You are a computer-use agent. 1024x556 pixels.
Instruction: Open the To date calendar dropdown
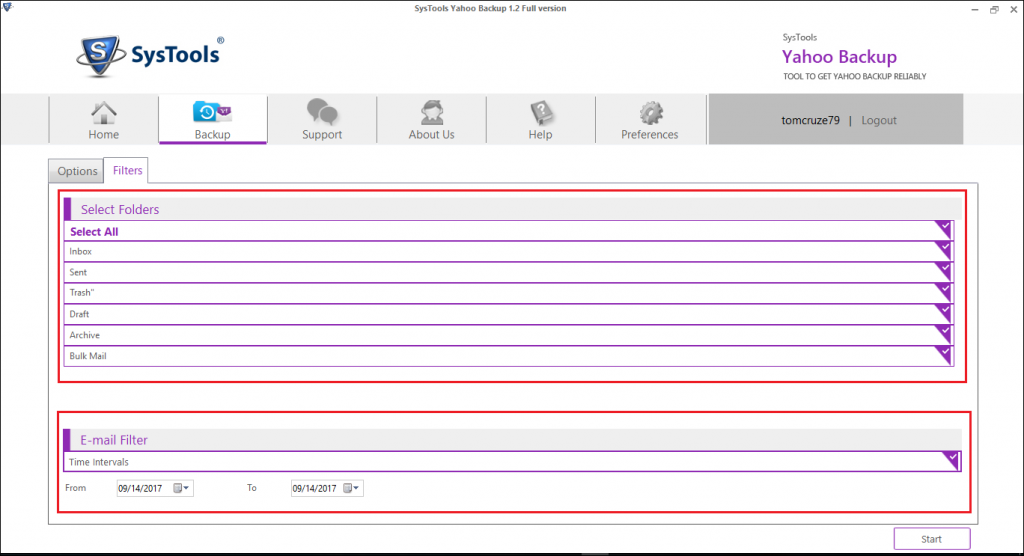pos(351,488)
